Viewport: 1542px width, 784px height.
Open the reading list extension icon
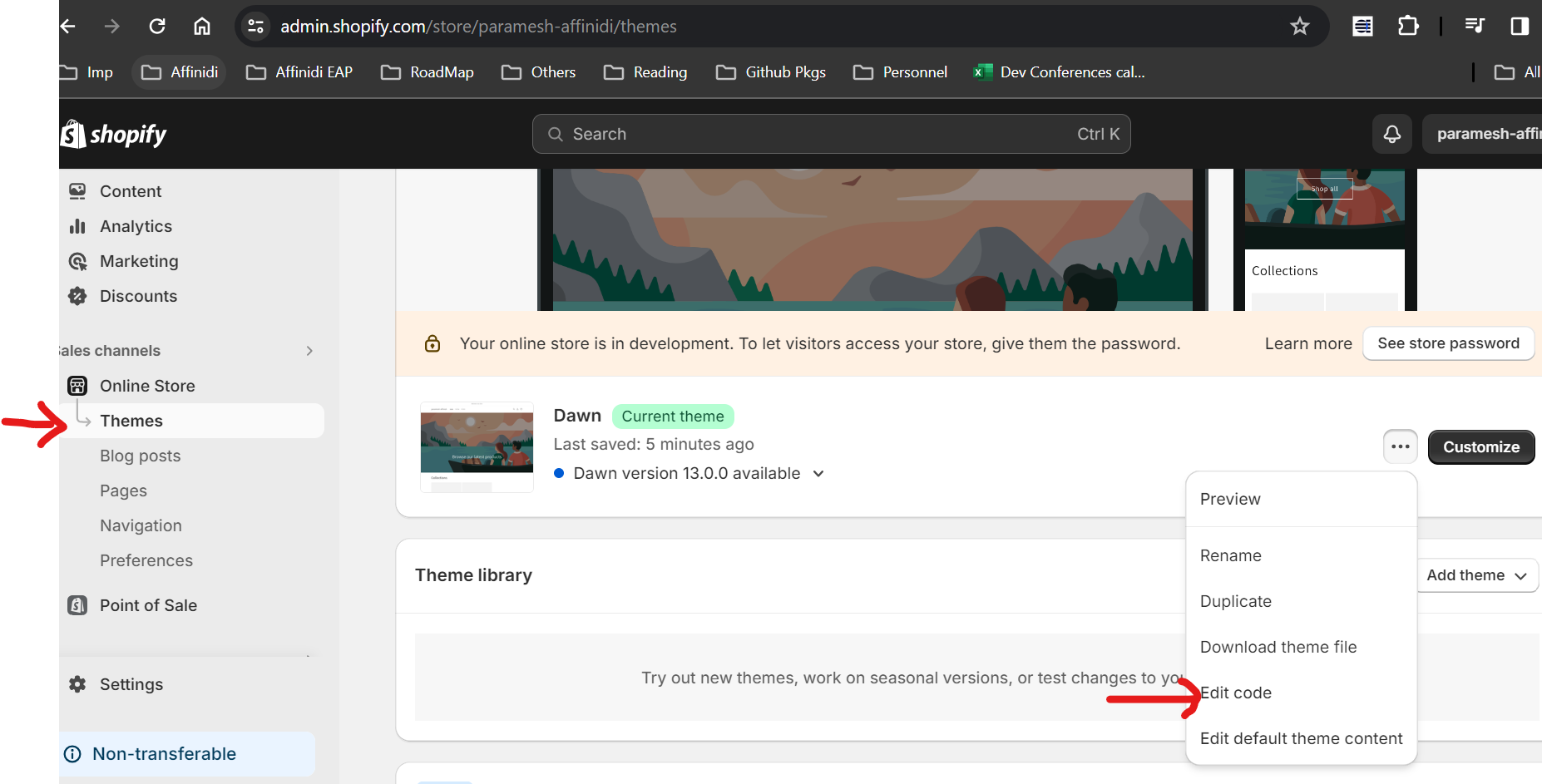pos(1362,27)
